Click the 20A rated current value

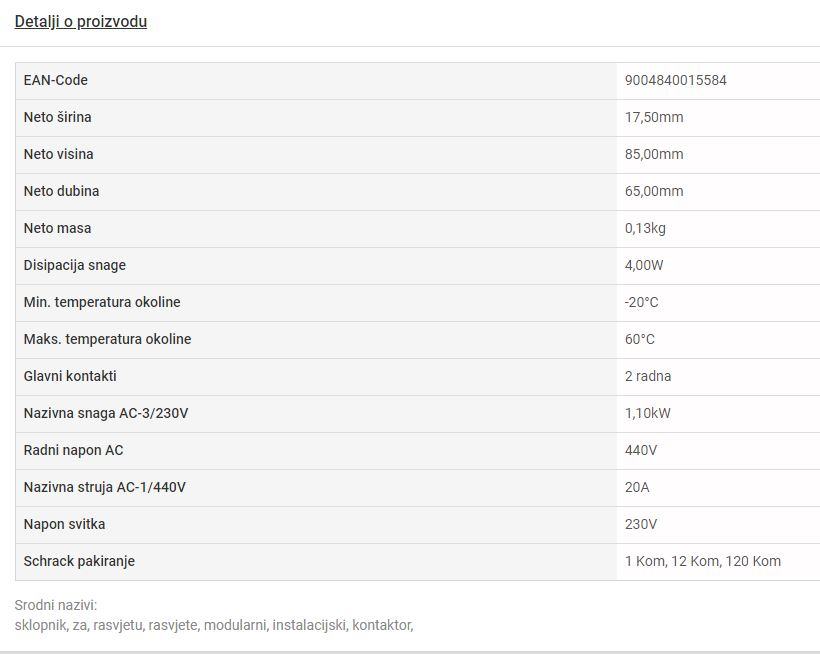637,487
